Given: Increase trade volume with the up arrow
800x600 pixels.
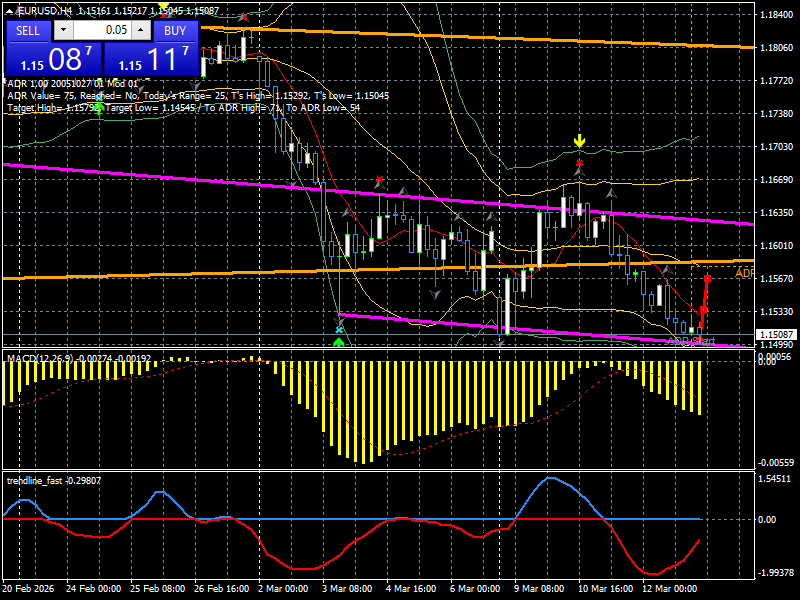Looking at the screenshot, I should pyautogui.click(x=141, y=30).
